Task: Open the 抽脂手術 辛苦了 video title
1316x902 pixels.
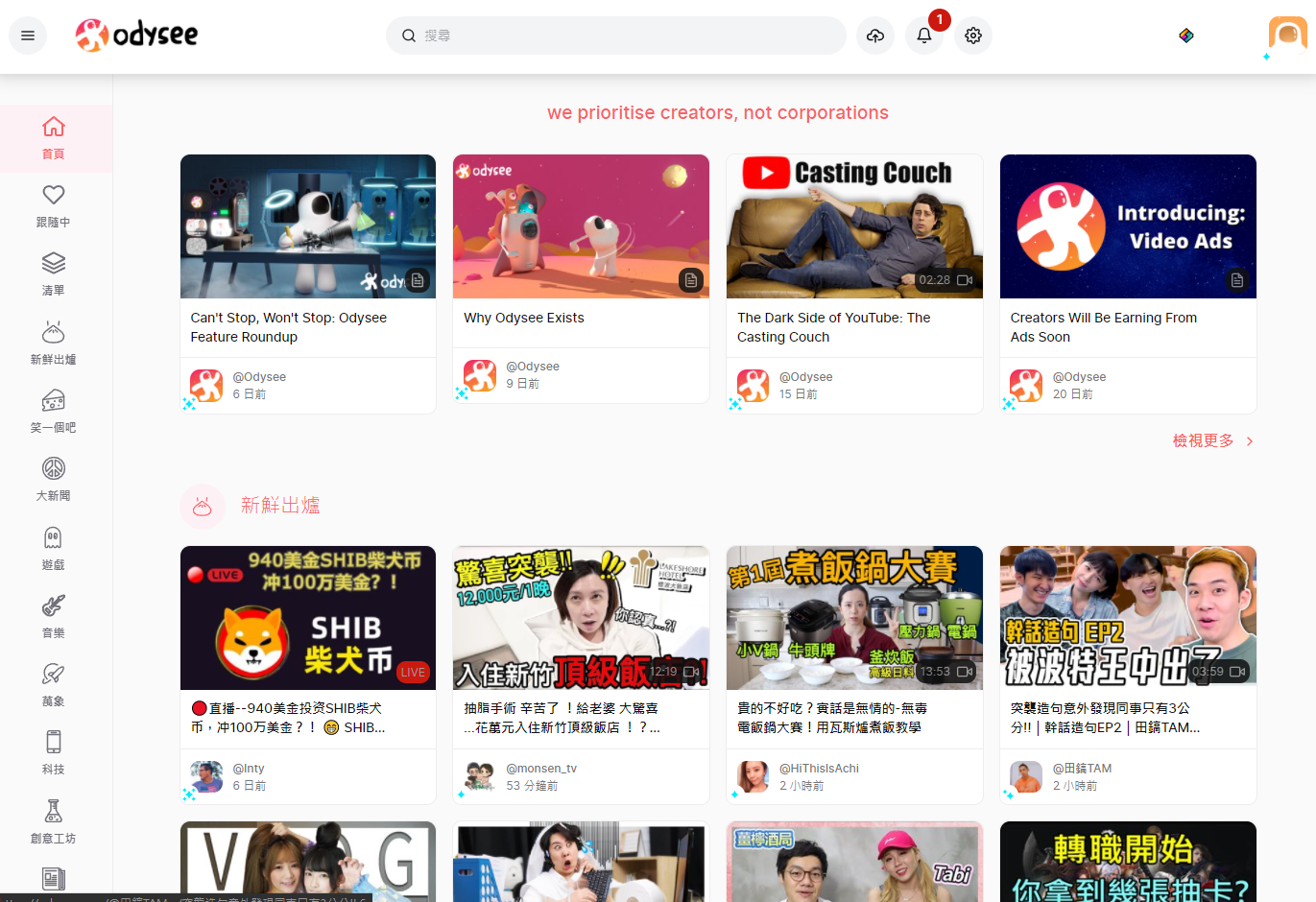Action: 562,718
